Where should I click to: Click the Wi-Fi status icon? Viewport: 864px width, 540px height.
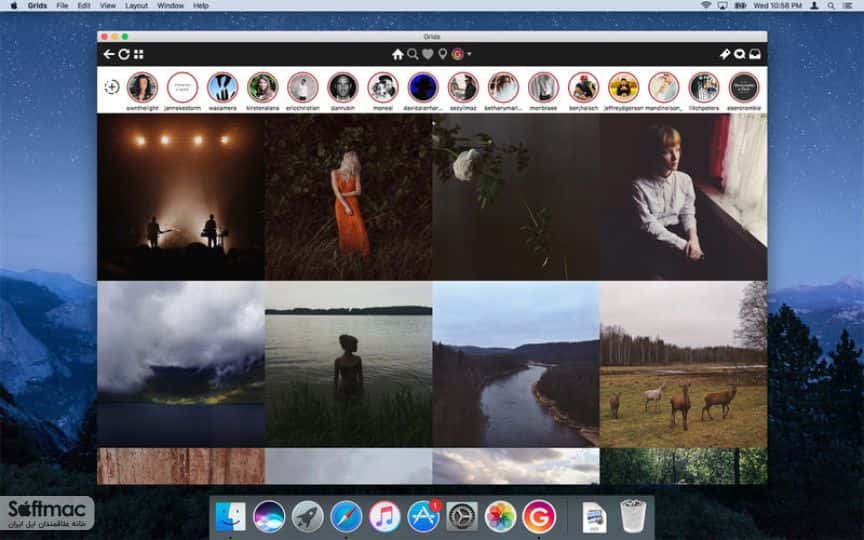click(706, 6)
